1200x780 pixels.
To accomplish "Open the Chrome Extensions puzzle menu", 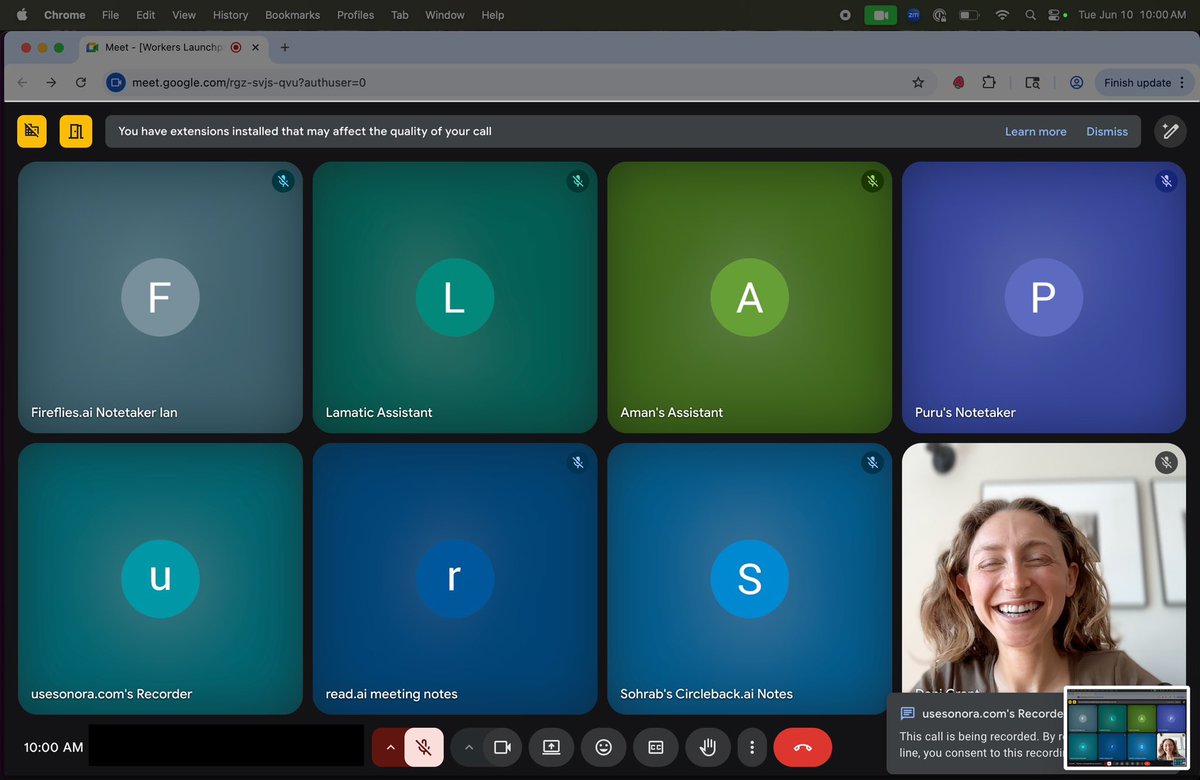I will pyautogui.click(x=989, y=83).
